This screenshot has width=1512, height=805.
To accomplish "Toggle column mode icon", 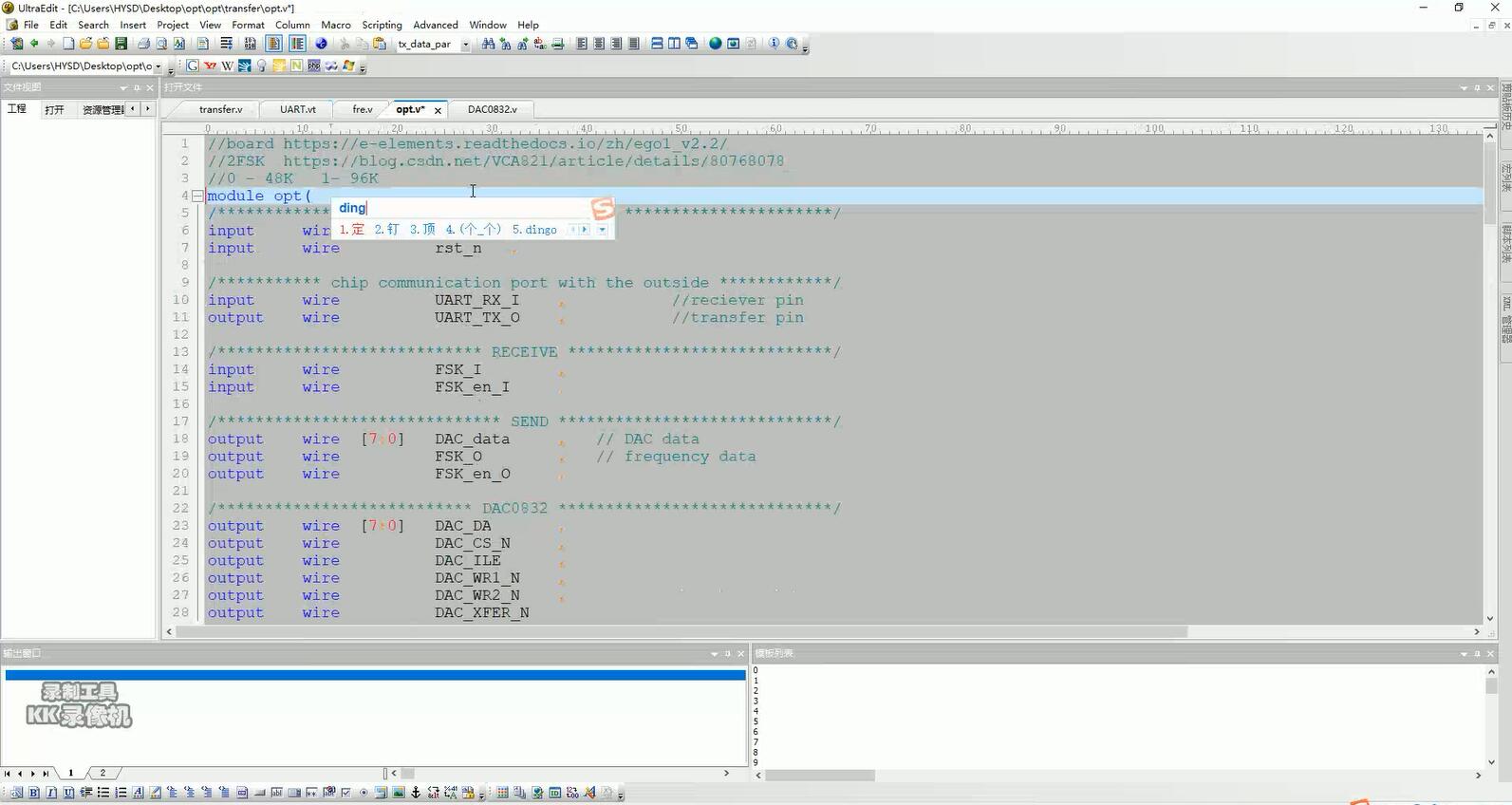I will 274,44.
